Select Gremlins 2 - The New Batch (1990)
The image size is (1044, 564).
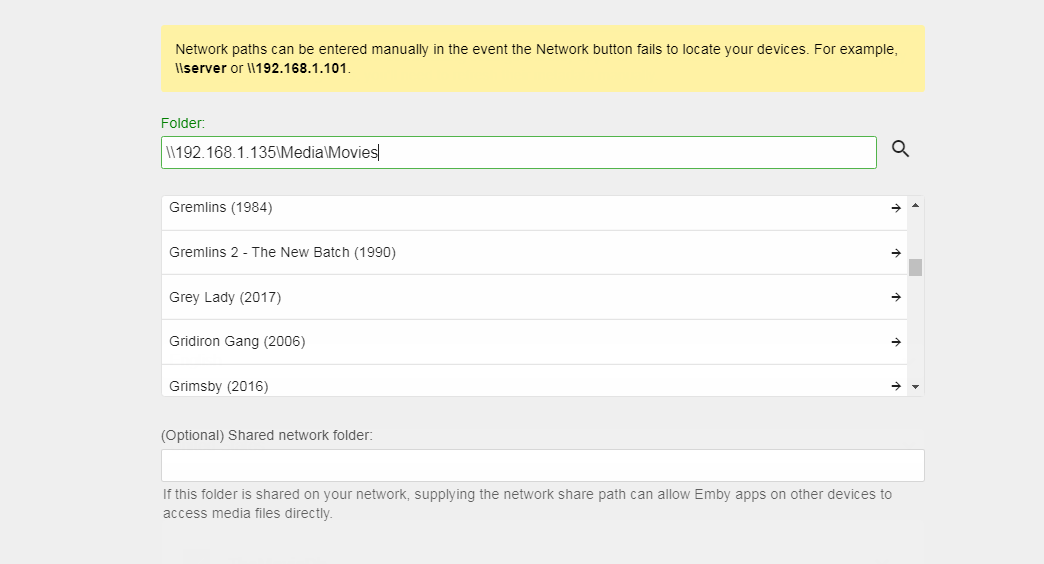[x=283, y=253]
